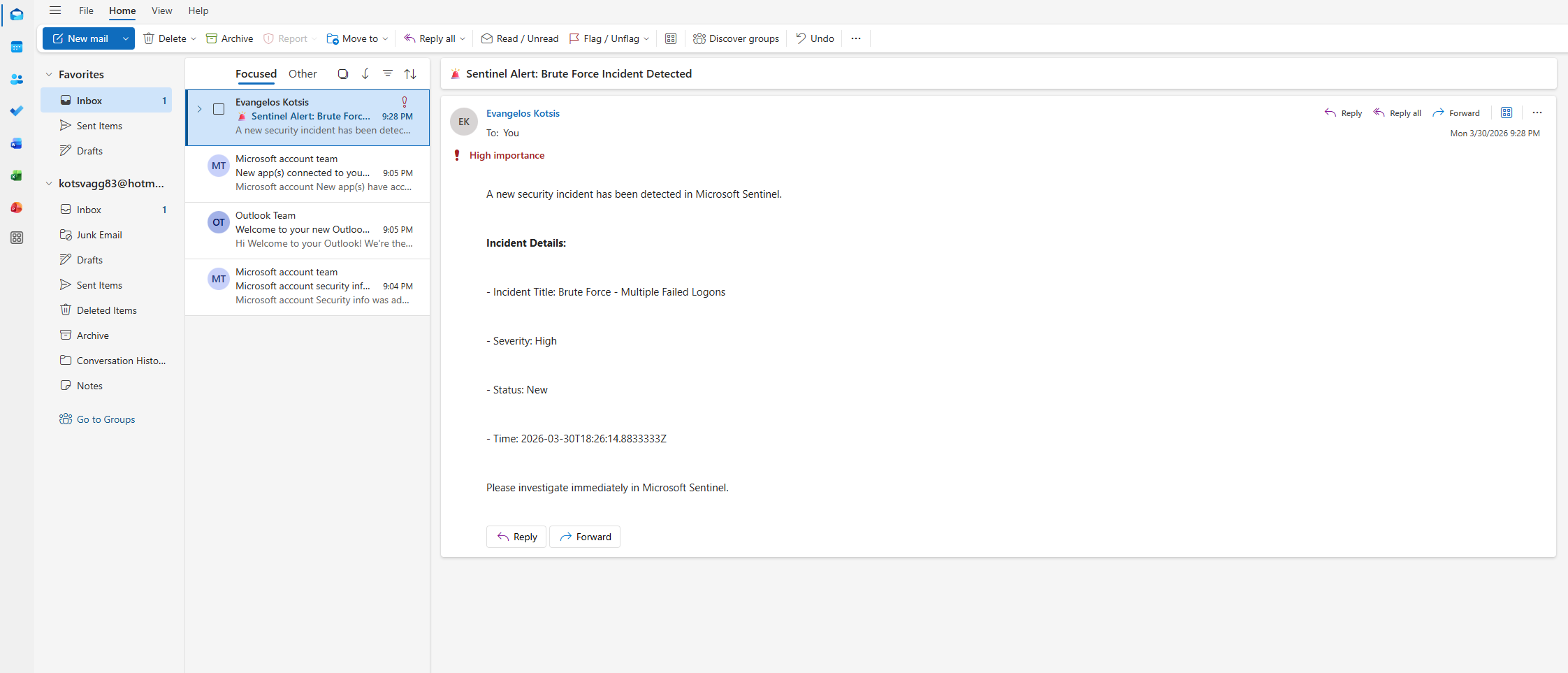Open the toolbar more options ellipsis
This screenshot has height=673, width=1568.
tap(856, 38)
